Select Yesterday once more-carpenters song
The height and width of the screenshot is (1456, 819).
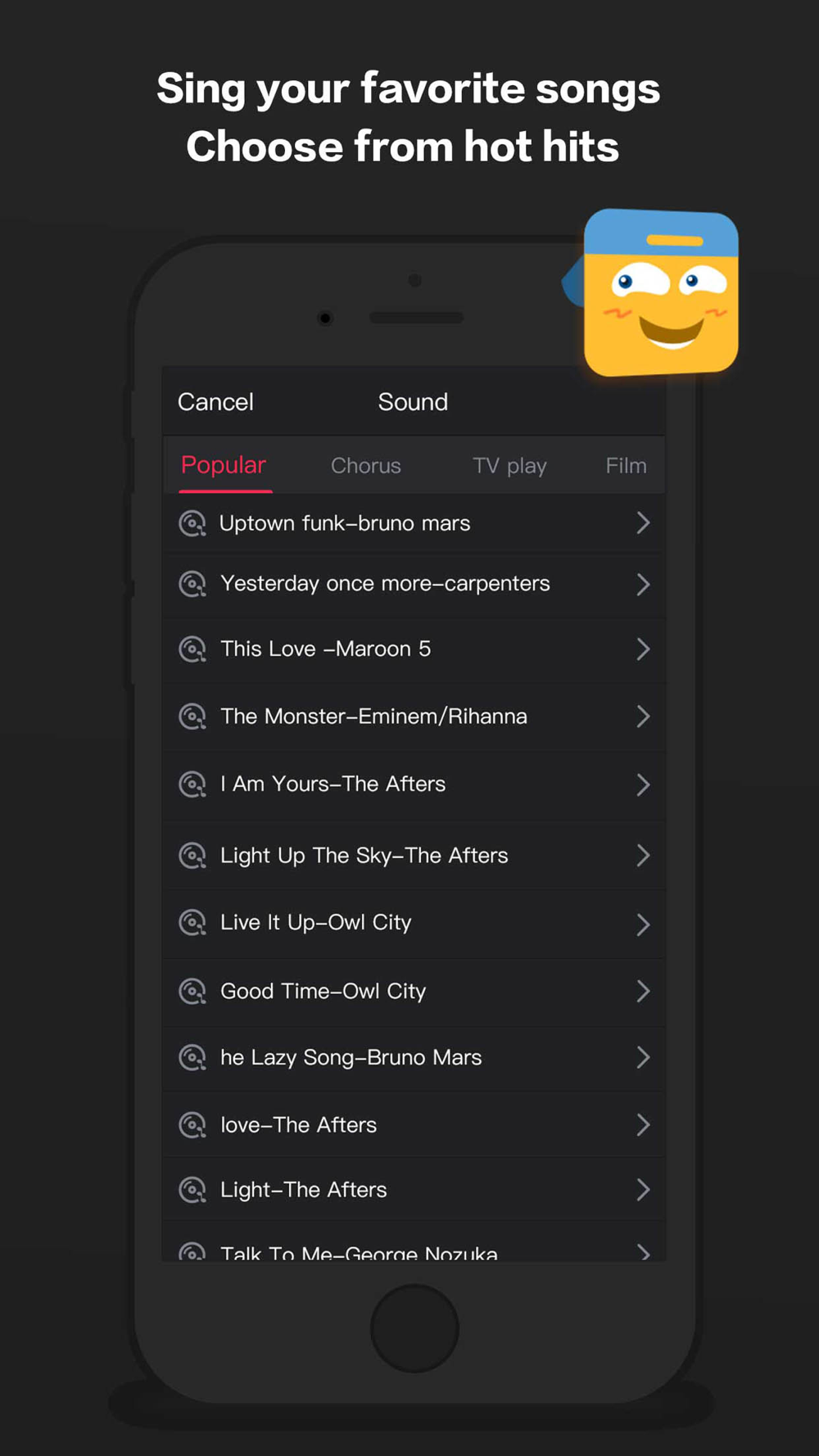414,585
